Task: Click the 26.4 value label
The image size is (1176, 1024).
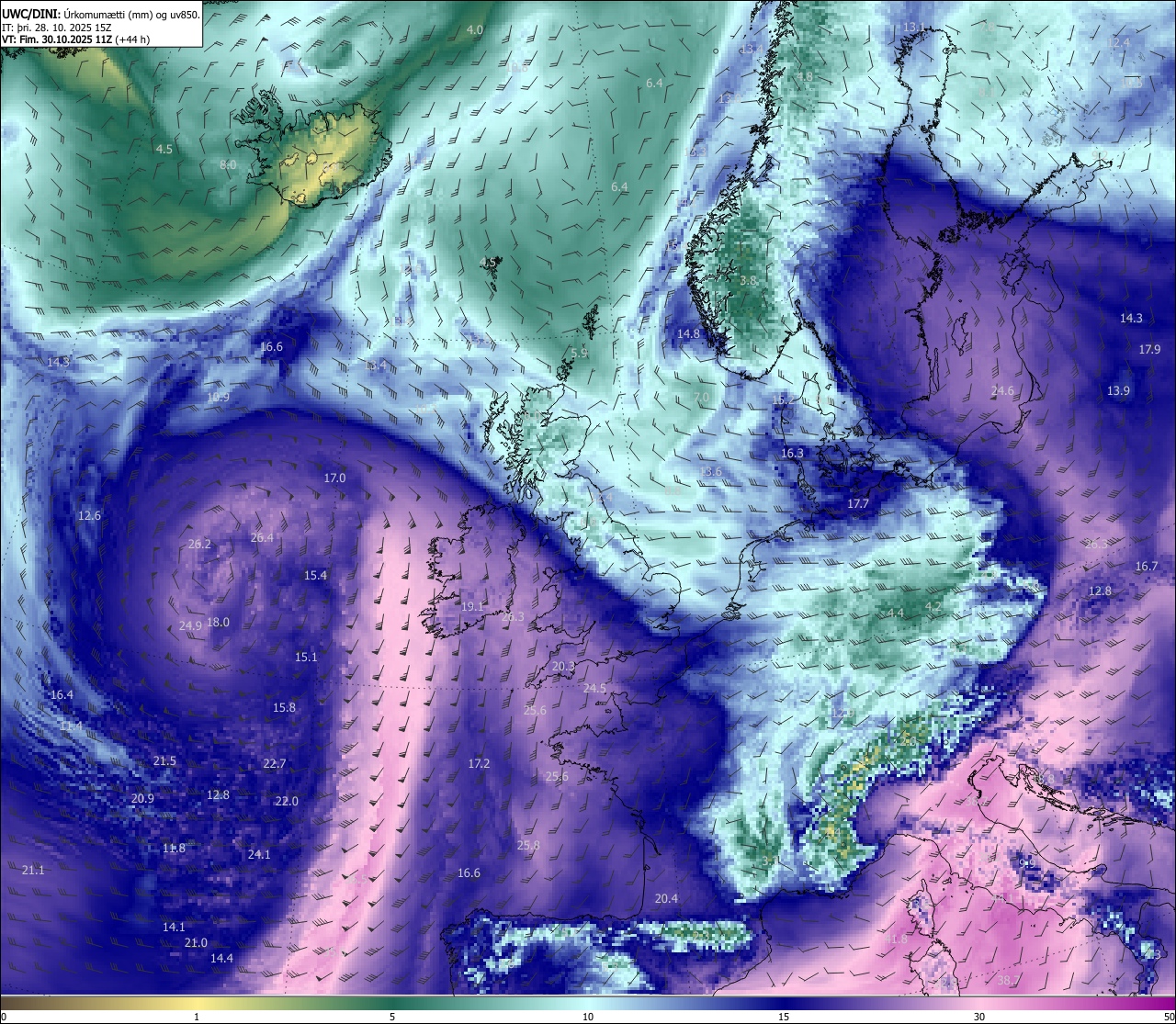Action: pyautogui.click(x=262, y=538)
